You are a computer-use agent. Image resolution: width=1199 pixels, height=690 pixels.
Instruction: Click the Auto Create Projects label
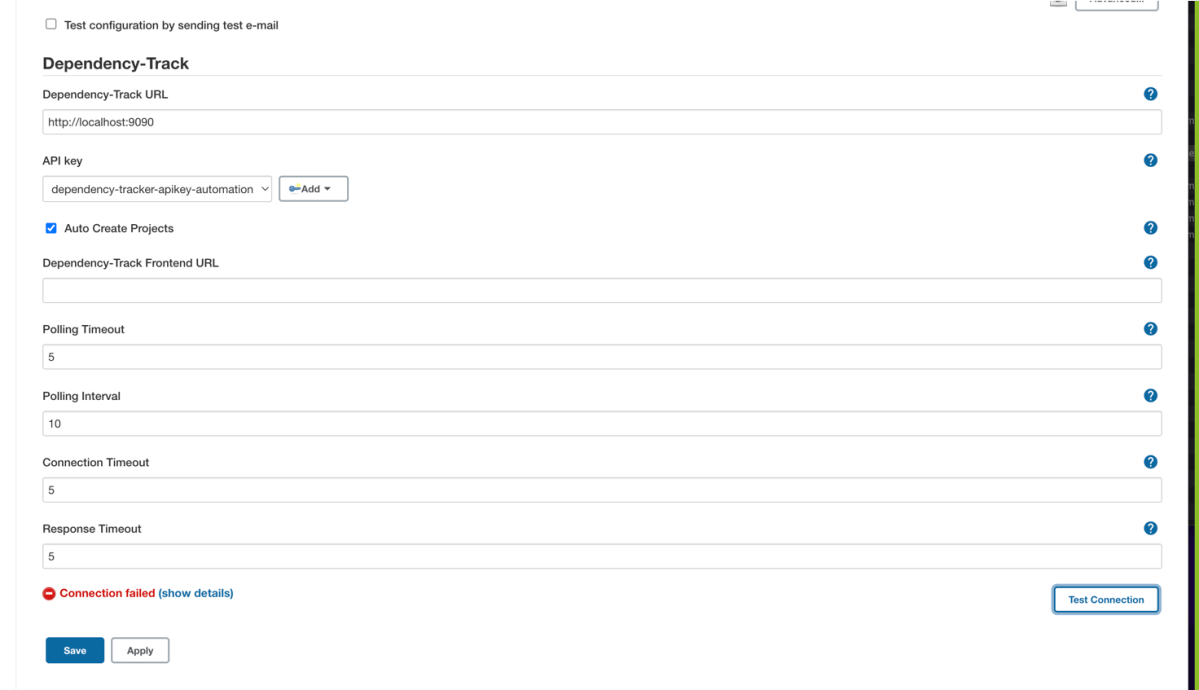(119, 228)
